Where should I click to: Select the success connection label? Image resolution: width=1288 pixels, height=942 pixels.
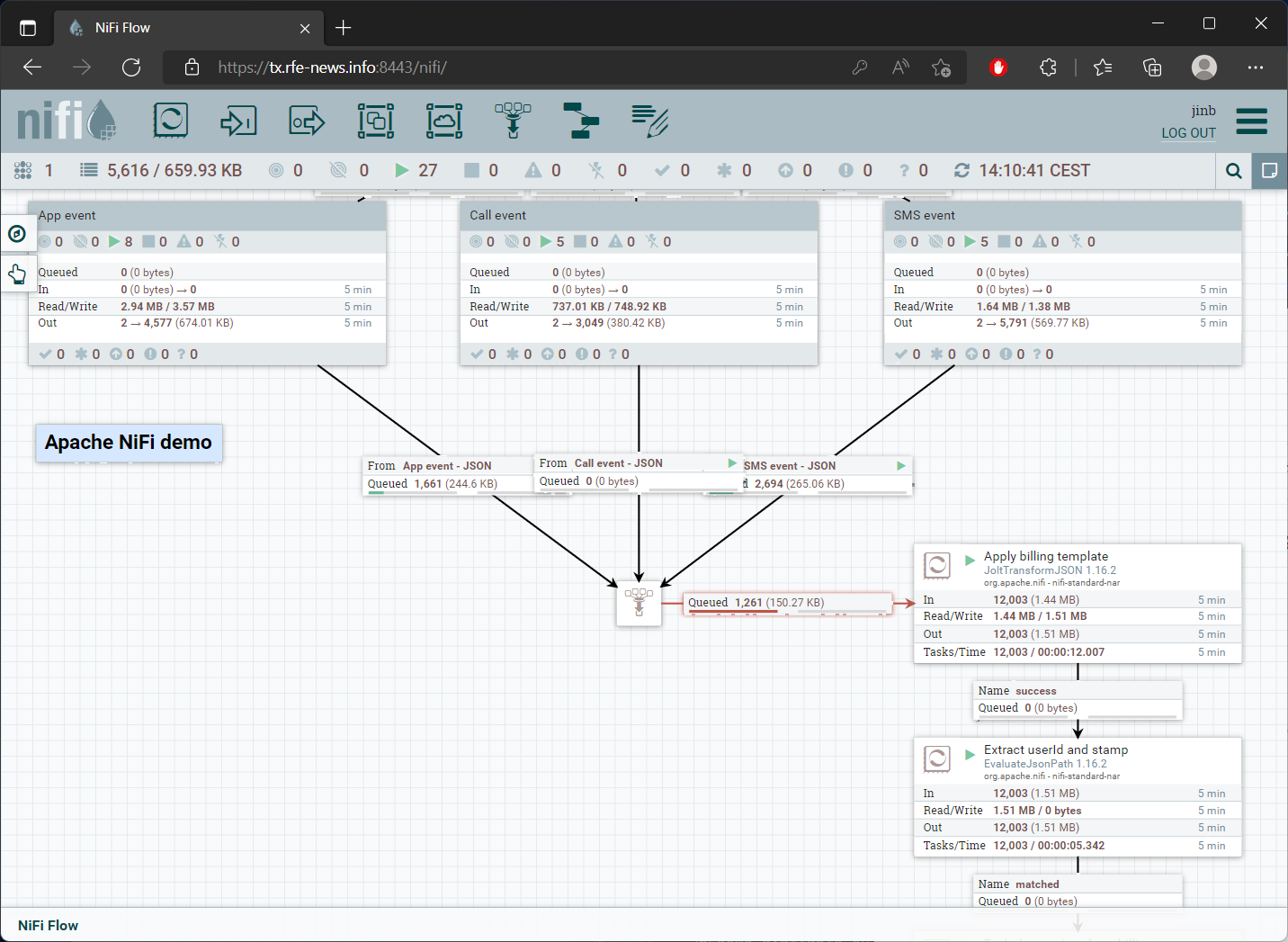[1078, 700]
